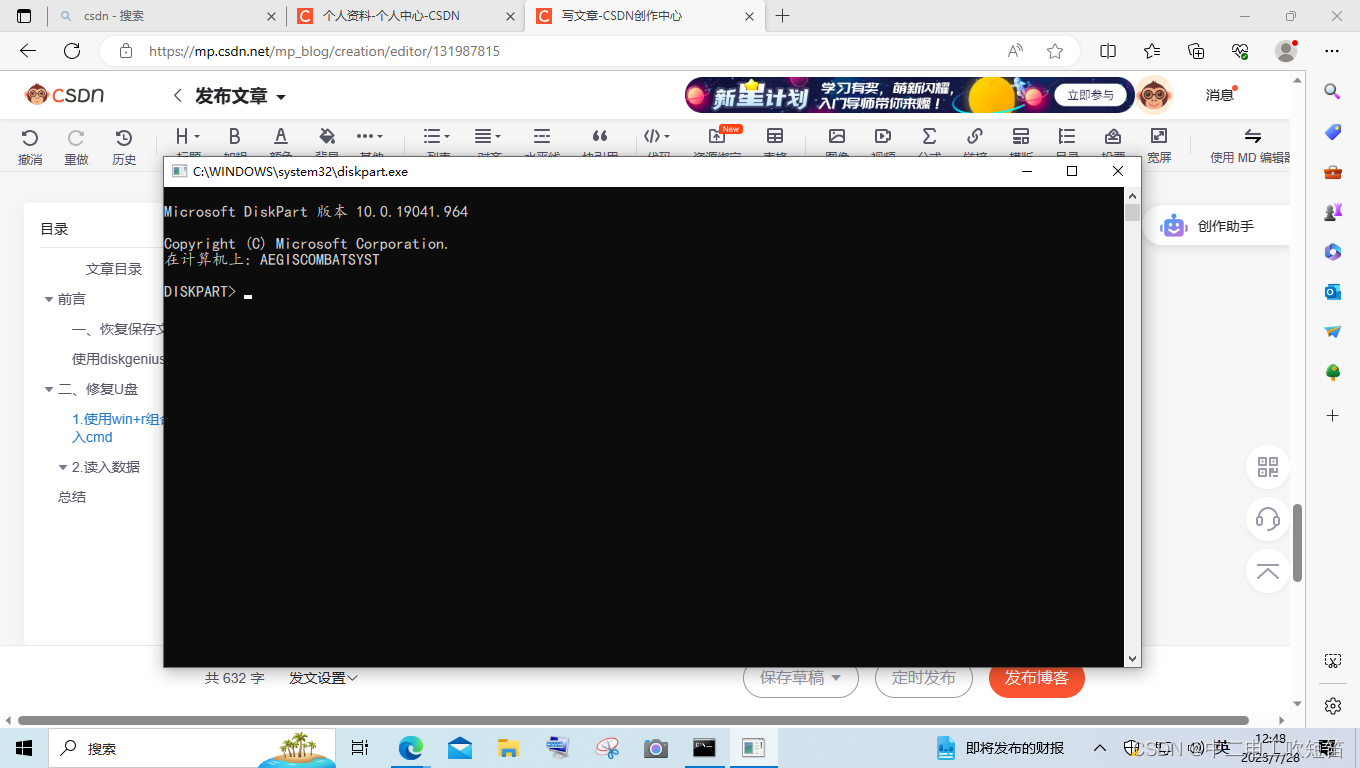The width and height of the screenshot is (1360, 768).
Task: Click the taskbar search box
Action: point(194,748)
